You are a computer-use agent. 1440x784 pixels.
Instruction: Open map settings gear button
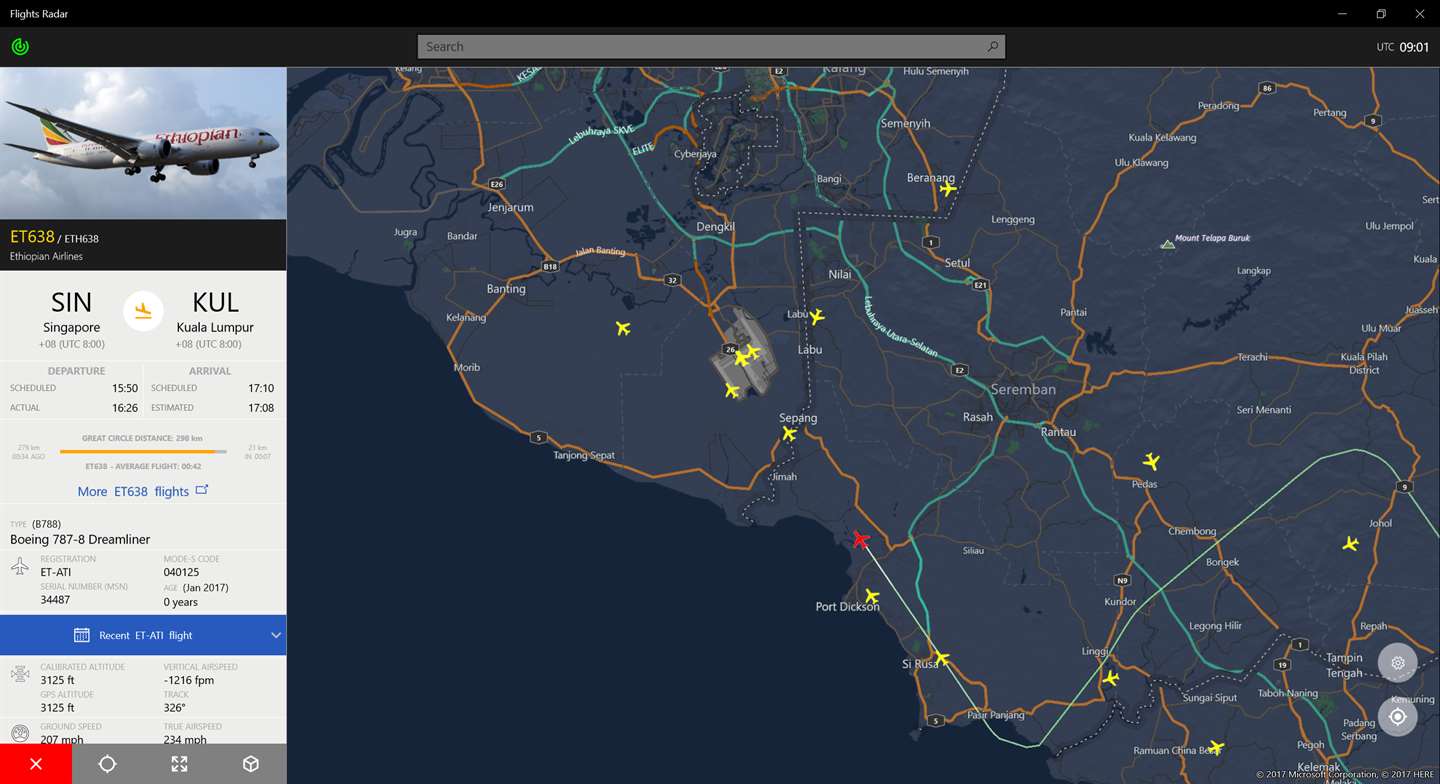[x=1397, y=663]
